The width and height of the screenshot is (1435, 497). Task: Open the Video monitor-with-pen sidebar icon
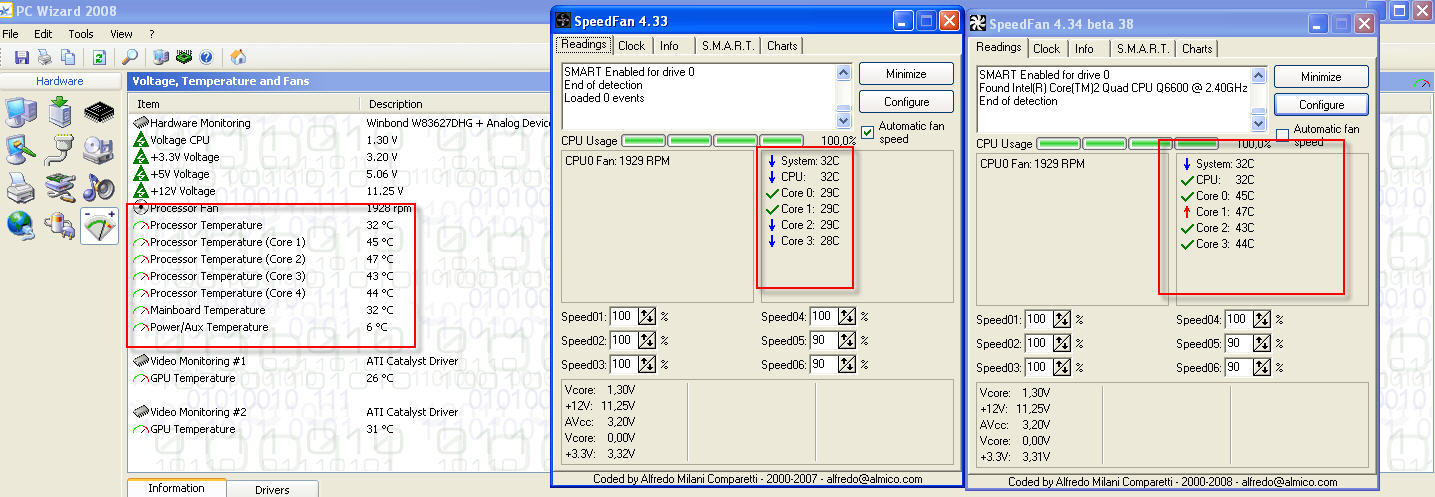click(21, 150)
